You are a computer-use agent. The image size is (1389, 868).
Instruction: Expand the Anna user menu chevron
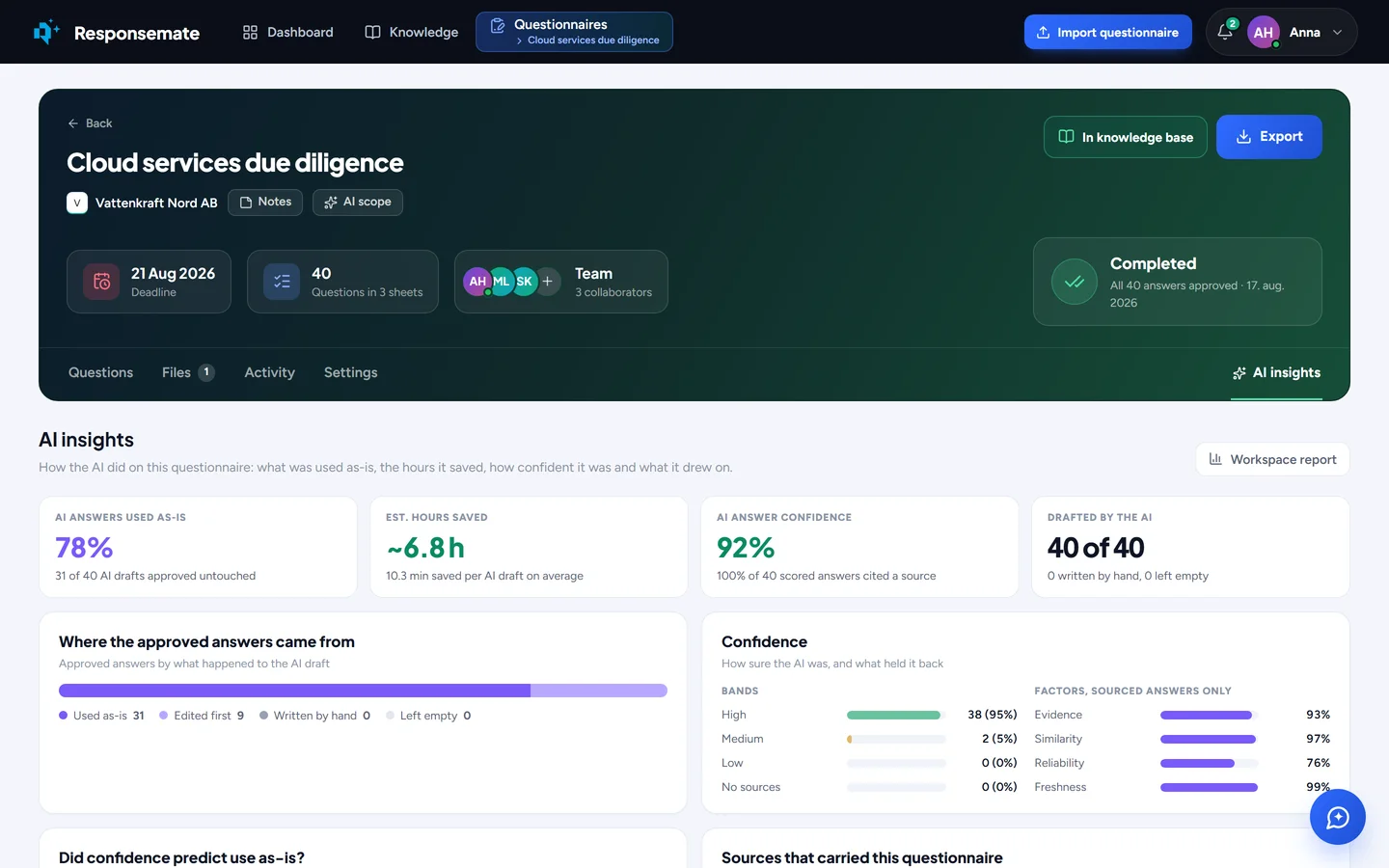pyautogui.click(x=1337, y=32)
